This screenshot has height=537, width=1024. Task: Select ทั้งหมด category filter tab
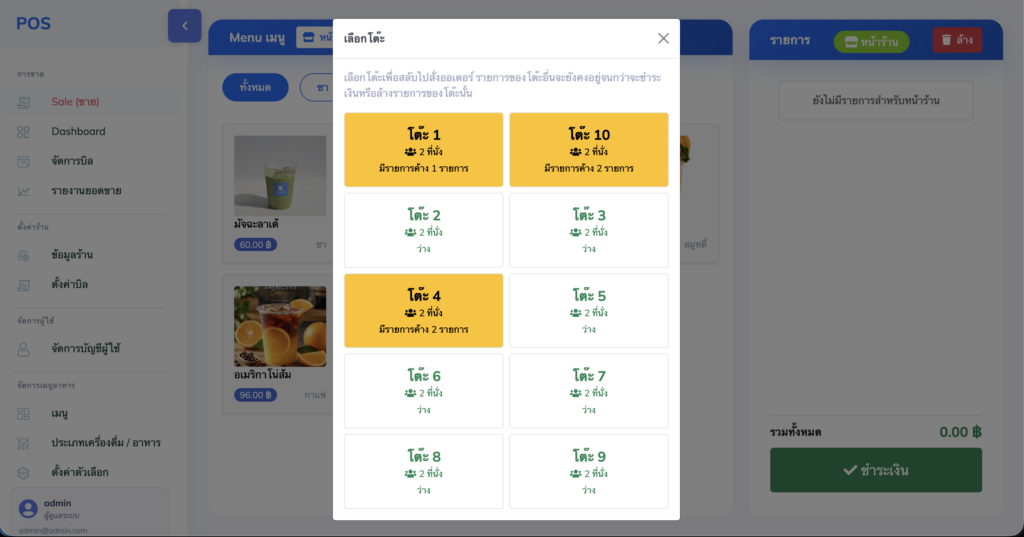[x=255, y=87]
